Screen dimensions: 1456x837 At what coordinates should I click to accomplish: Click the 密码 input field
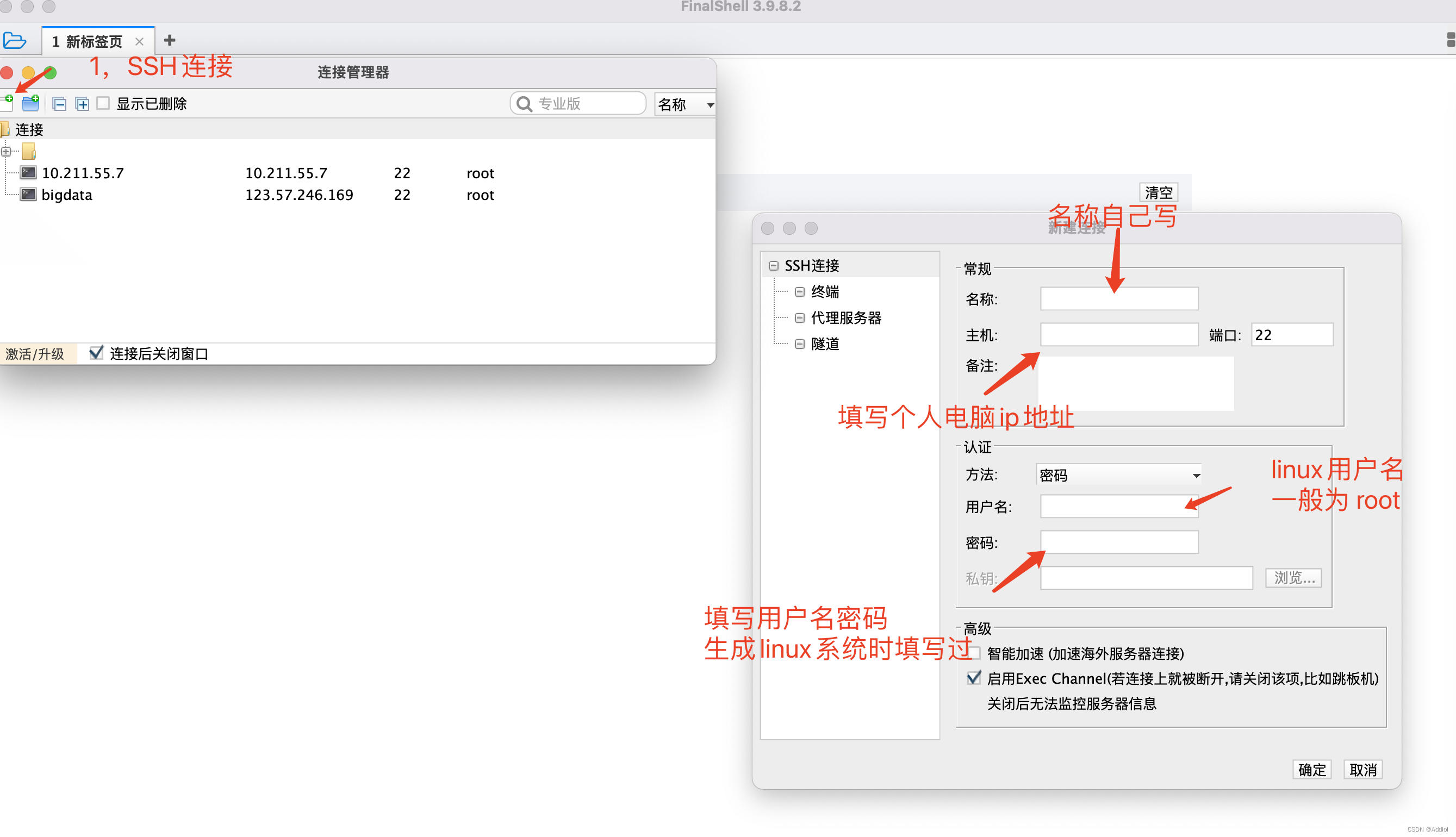[1119, 542]
